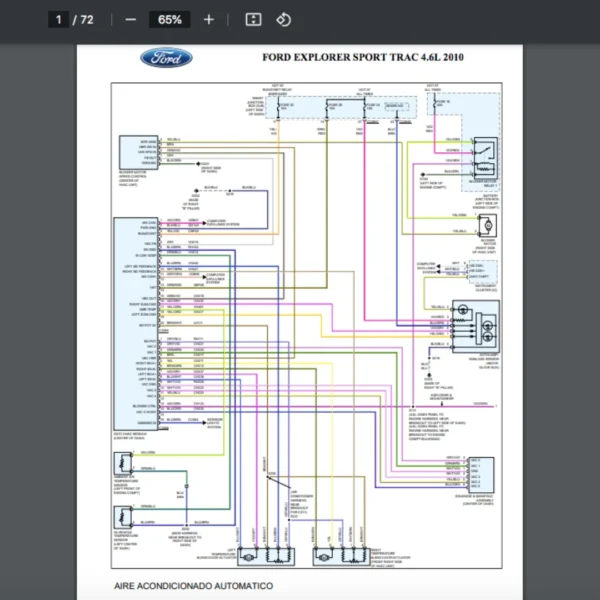Click the total page count 72

coord(87,20)
